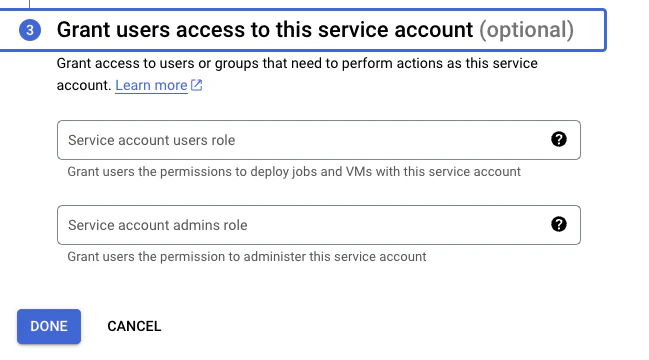Click the DONE button
This screenshot has width=649, height=360.
[49, 326]
